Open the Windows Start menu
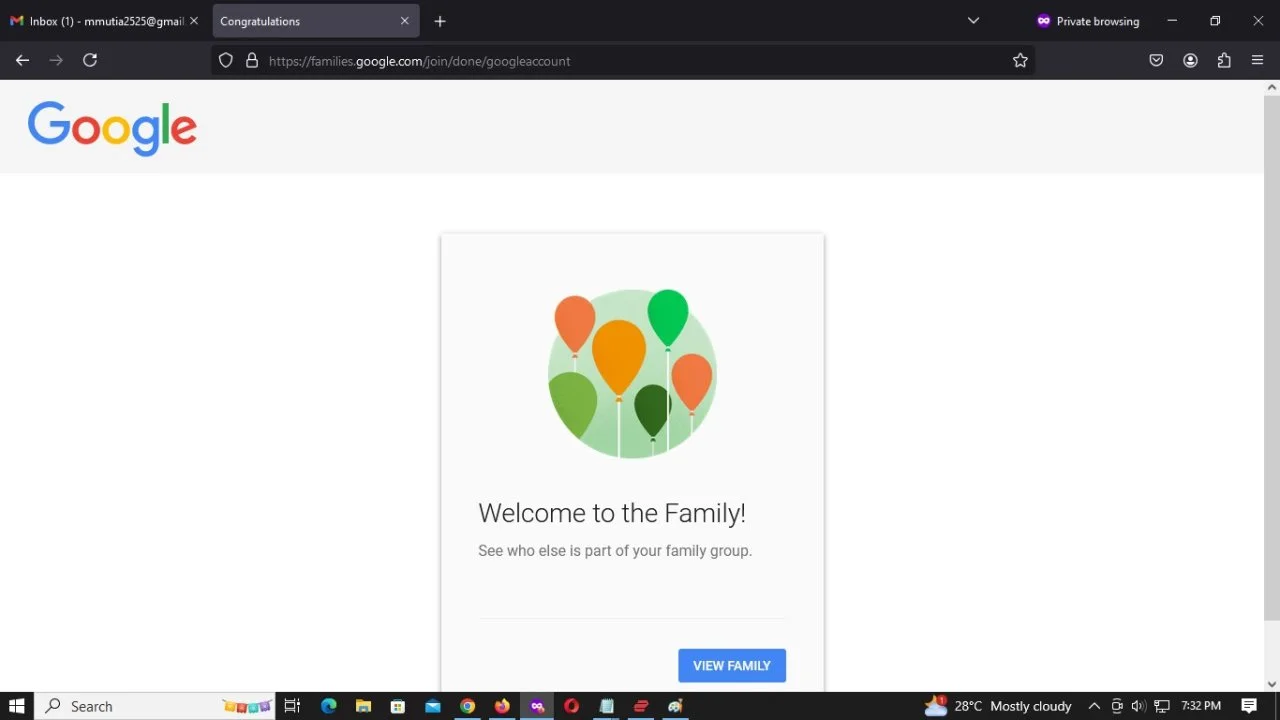Screen dimensions: 1280x720 (x=17, y=706)
